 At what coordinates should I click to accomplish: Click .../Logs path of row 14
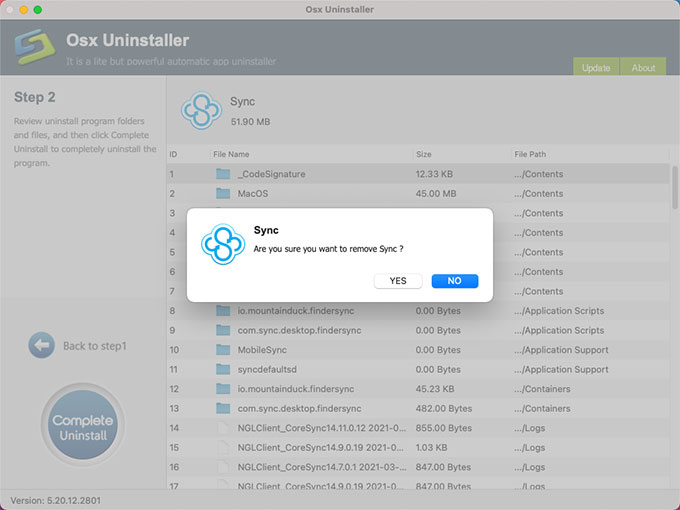coord(530,428)
